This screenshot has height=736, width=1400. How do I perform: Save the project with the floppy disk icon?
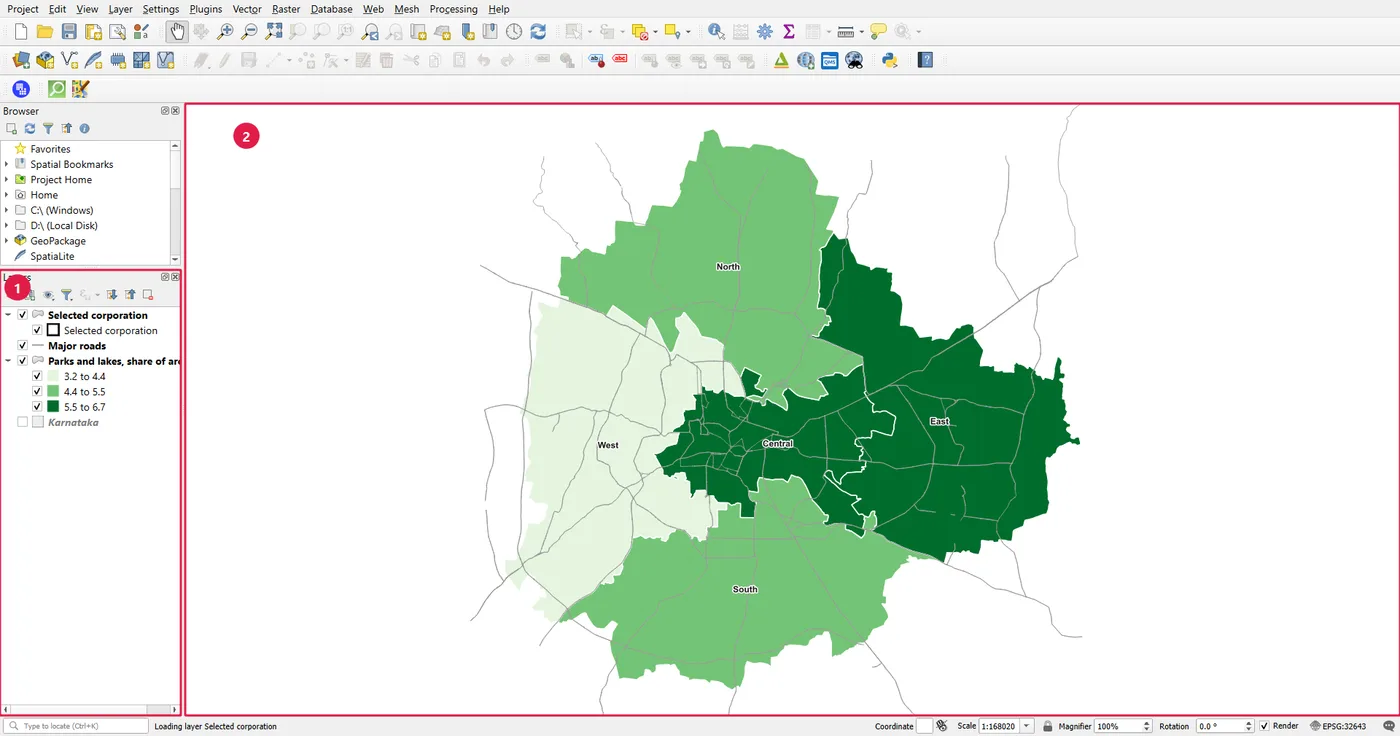tap(69, 32)
